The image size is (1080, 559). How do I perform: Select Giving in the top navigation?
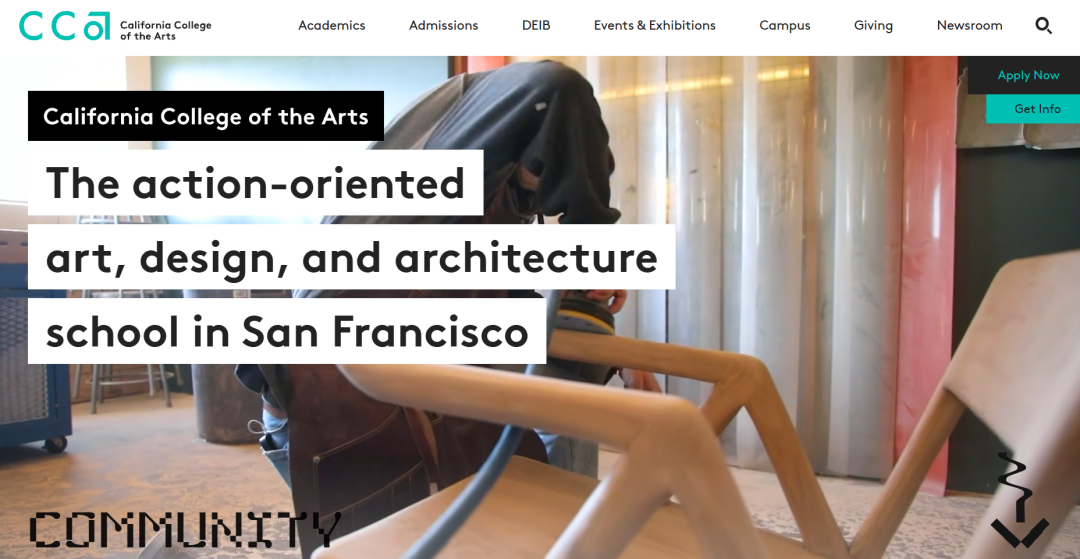pyautogui.click(x=873, y=25)
